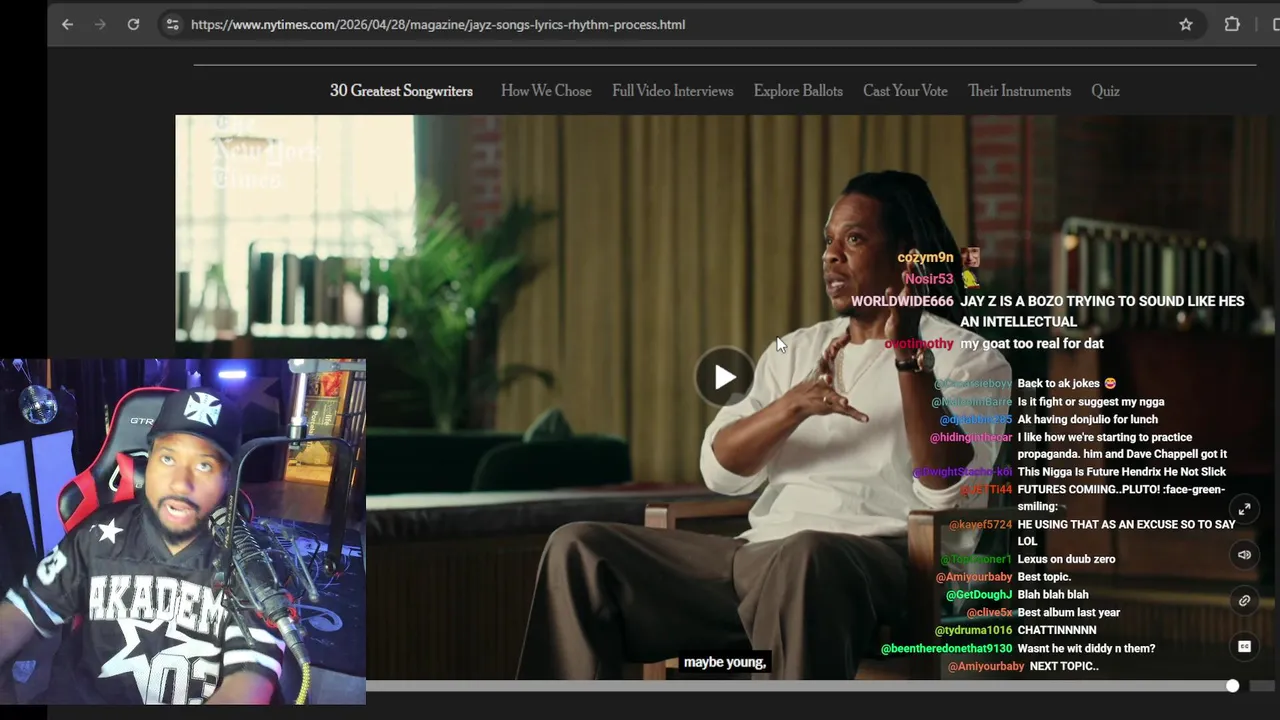This screenshot has height=720, width=1280.
Task: Copy the video link with the chain icon
Action: click(x=1244, y=601)
